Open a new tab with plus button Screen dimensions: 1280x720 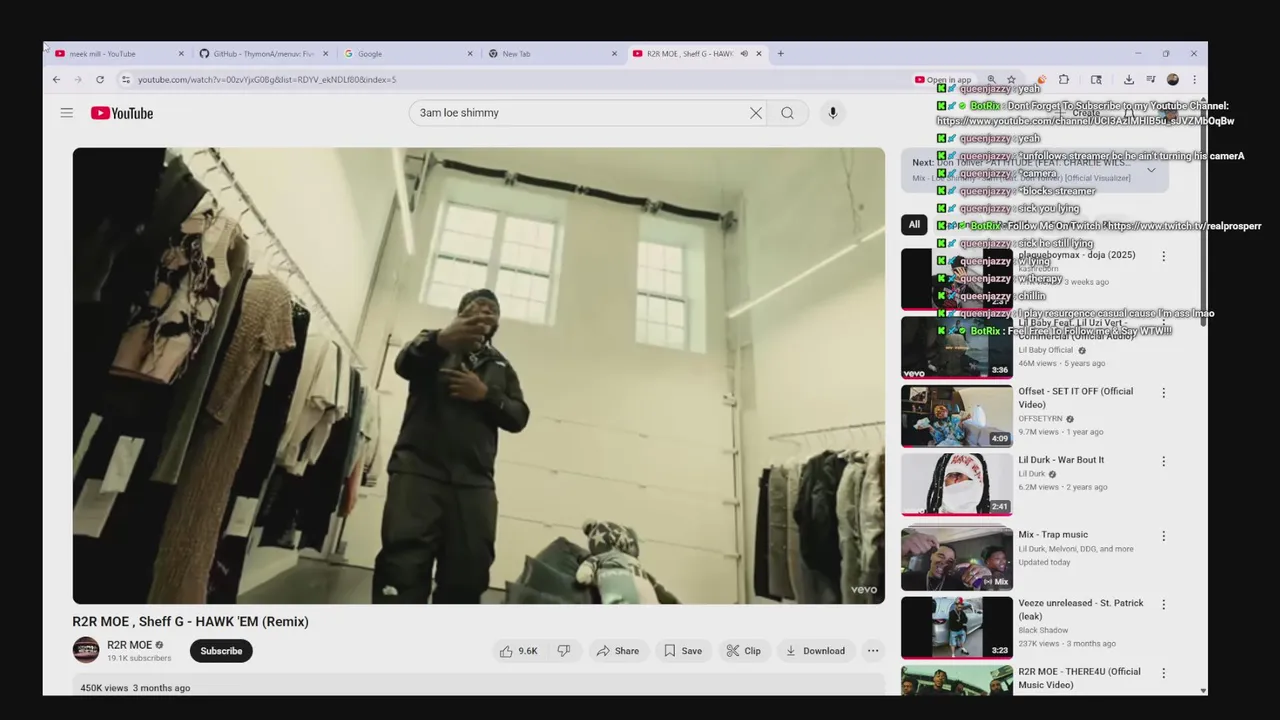[781, 54]
